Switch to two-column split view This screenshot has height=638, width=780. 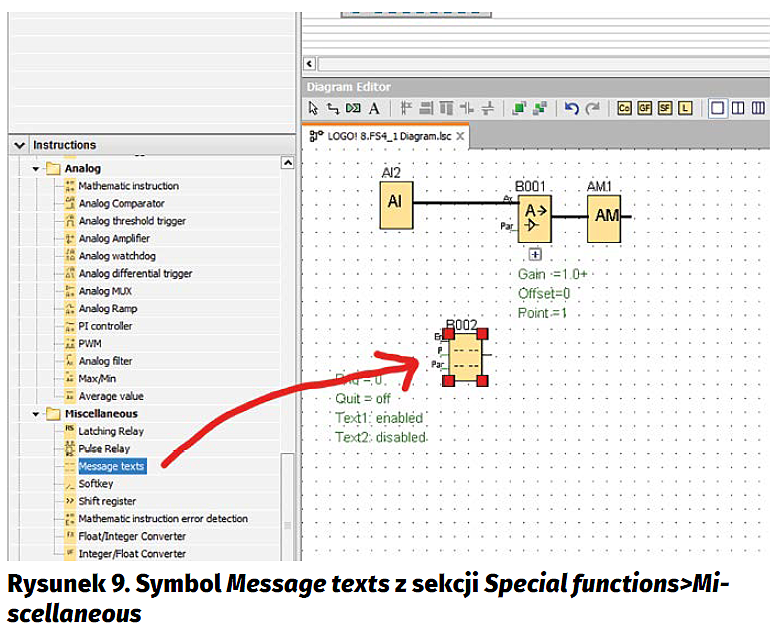(x=738, y=108)
